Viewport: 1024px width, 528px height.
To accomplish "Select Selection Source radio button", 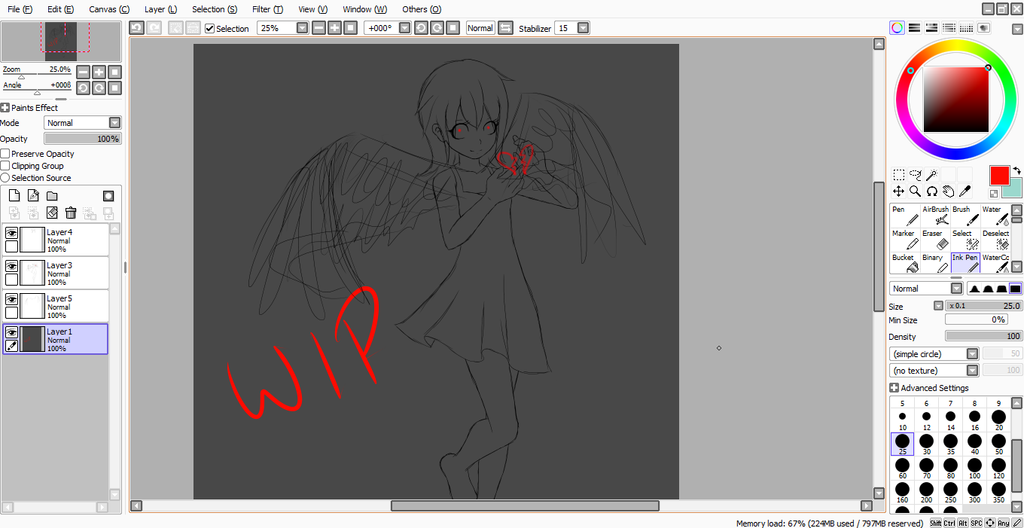I will [5, 178].
